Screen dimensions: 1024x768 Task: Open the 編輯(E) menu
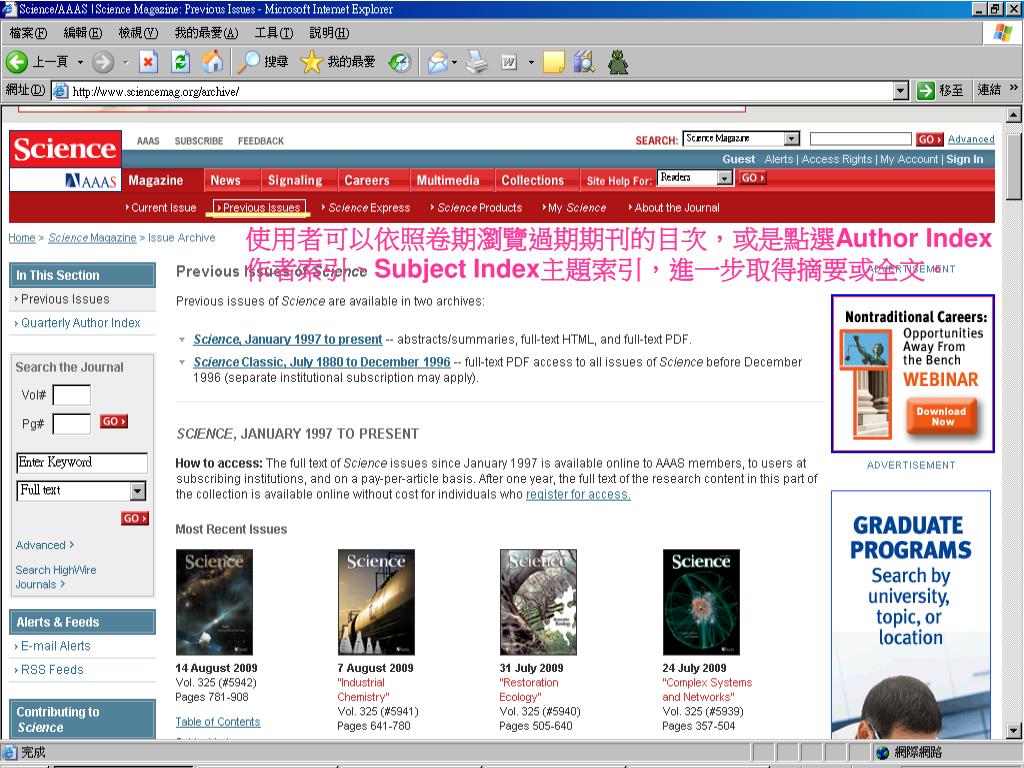click(x=83, y=33)
